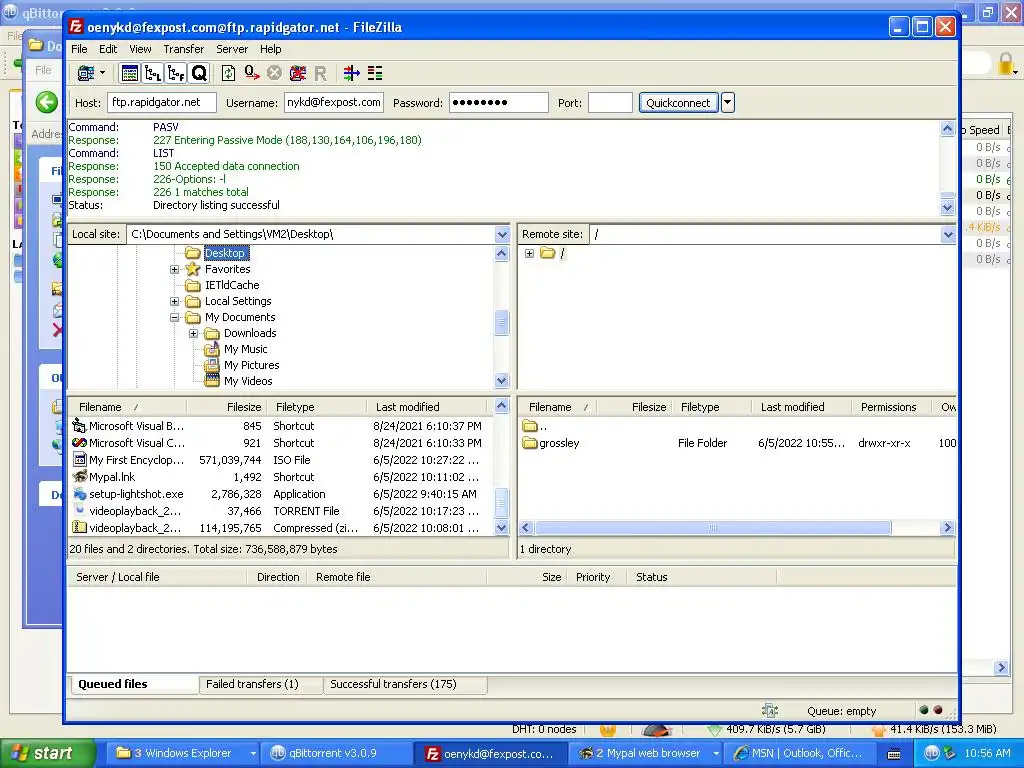The width and height of the screenshot is (1024, 768).
Task: Toggle message log display icon
Action: point(130,73)
